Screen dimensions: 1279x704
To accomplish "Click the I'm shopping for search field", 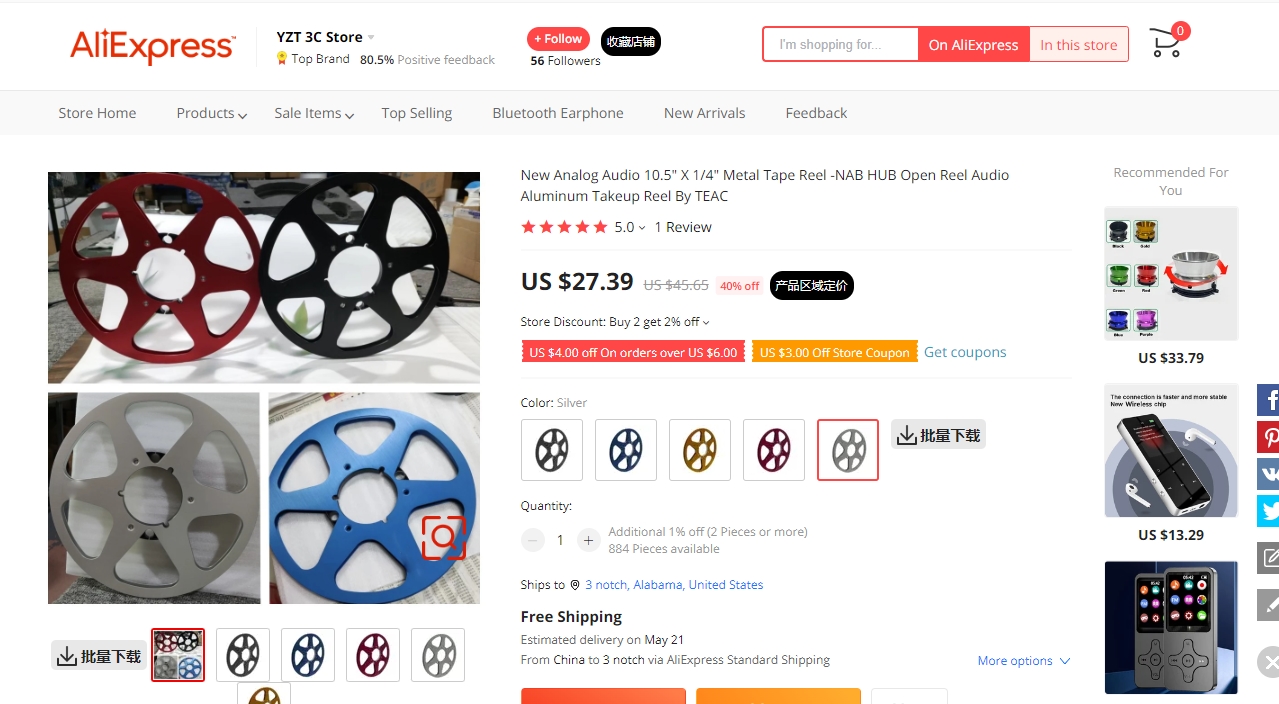I will [x=840, y=44].
